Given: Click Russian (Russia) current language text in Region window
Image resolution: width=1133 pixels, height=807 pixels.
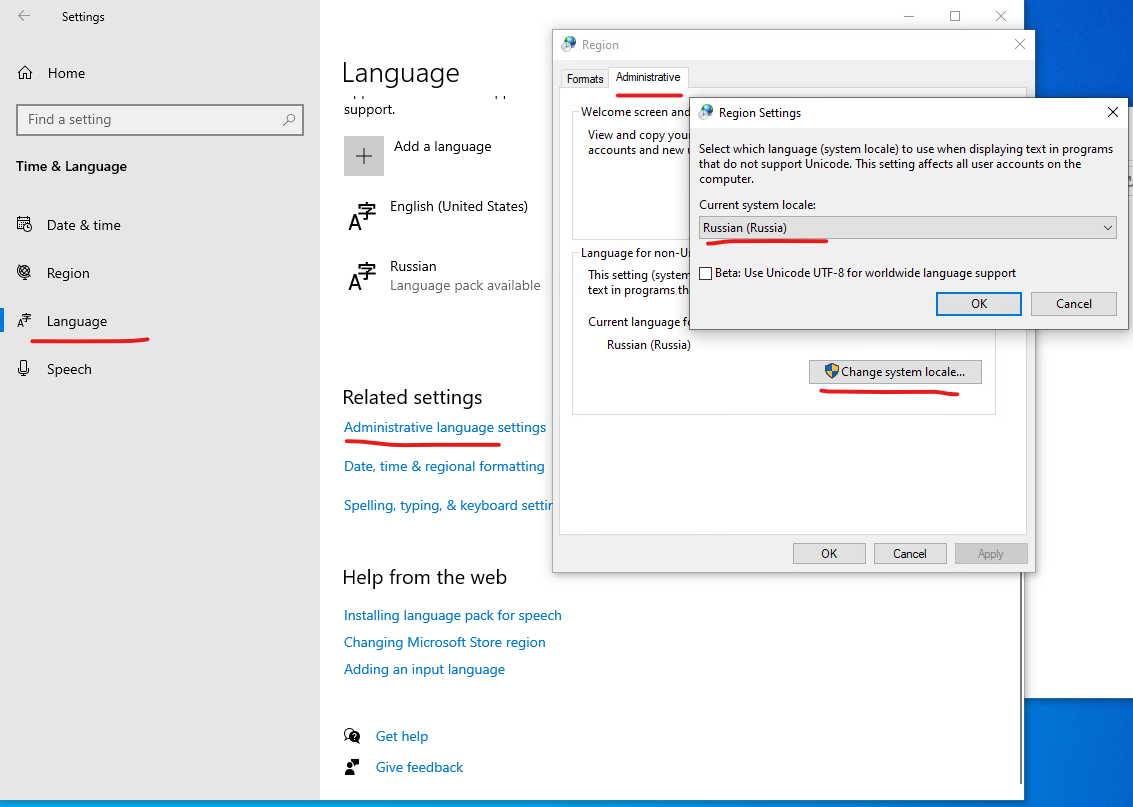Looking at the screenshot, I should tap(649, 345).
